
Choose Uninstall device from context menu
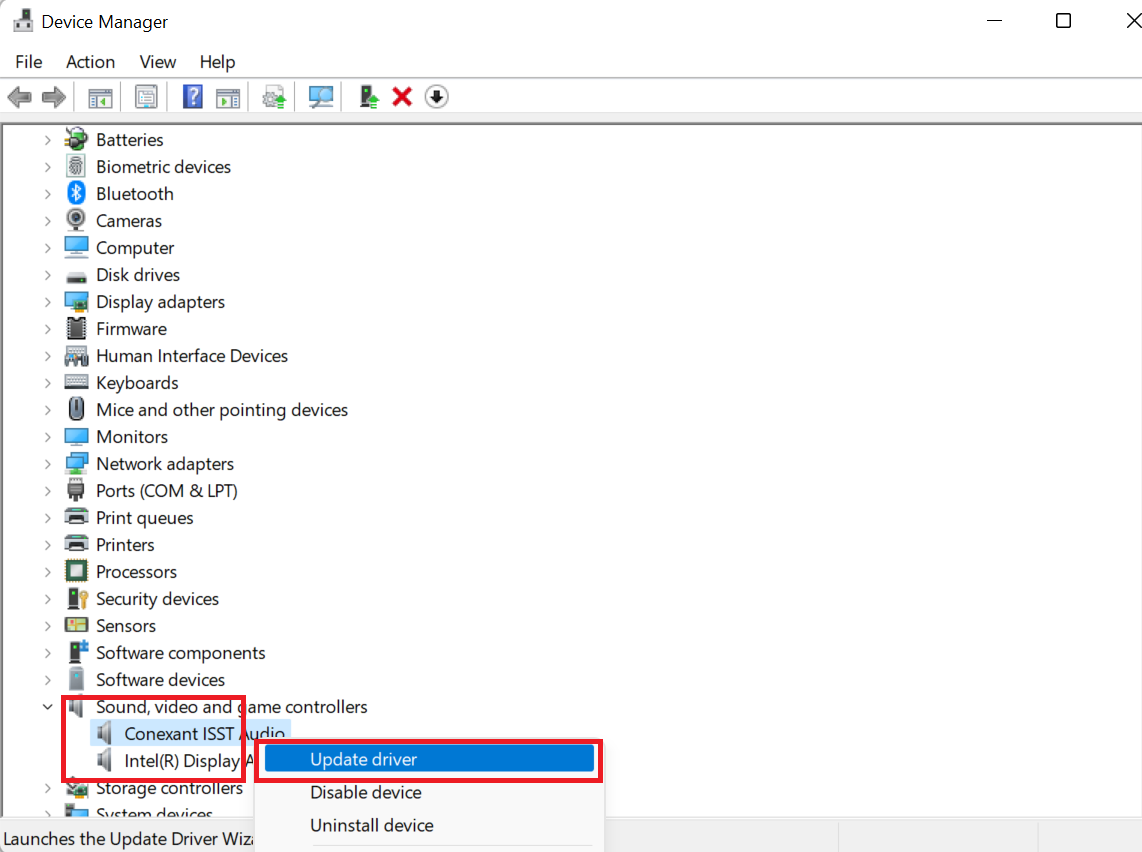pos(430,825)
